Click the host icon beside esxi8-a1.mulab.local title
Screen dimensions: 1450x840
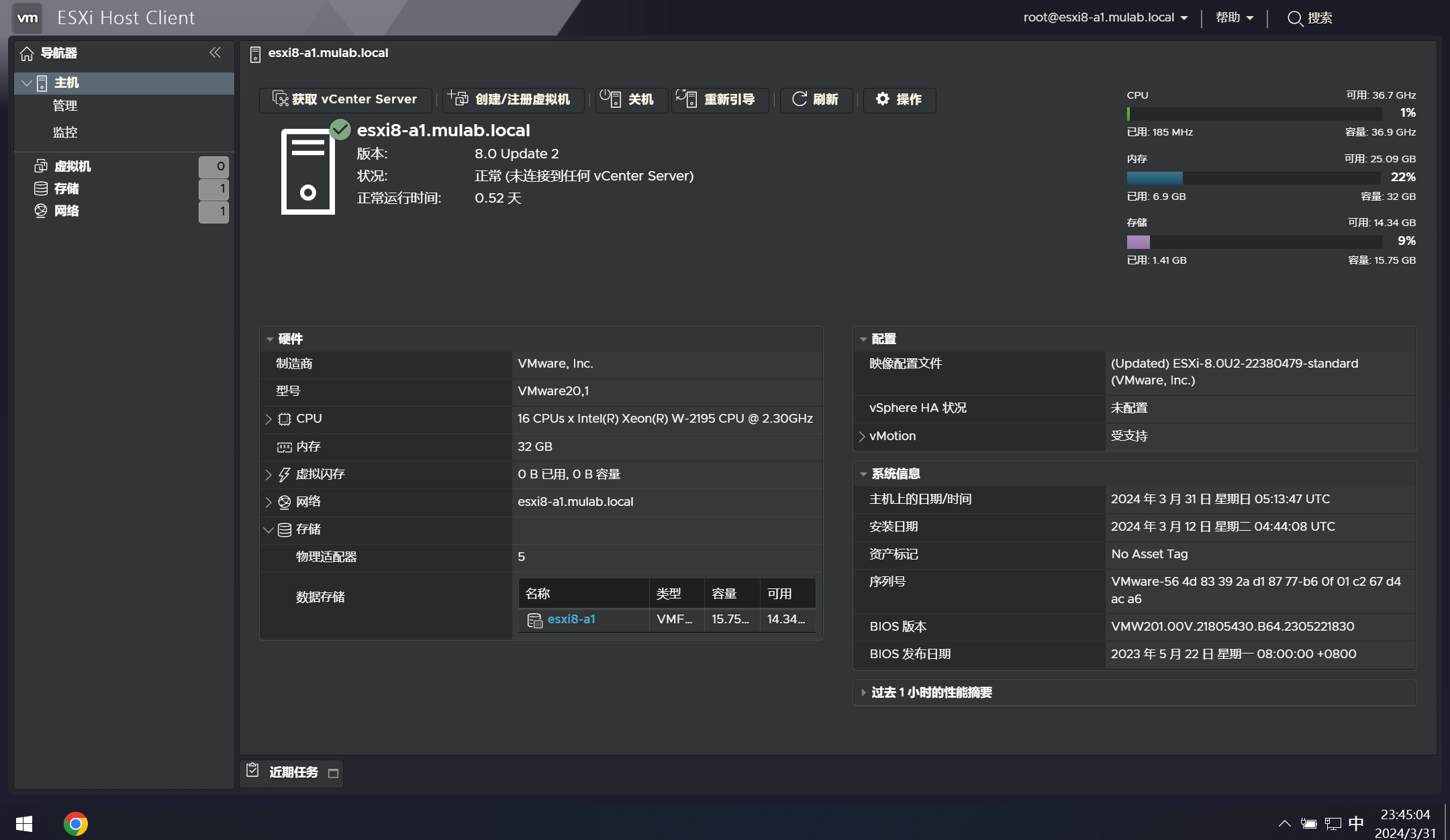pyautogui.click(x=255, y=54)
